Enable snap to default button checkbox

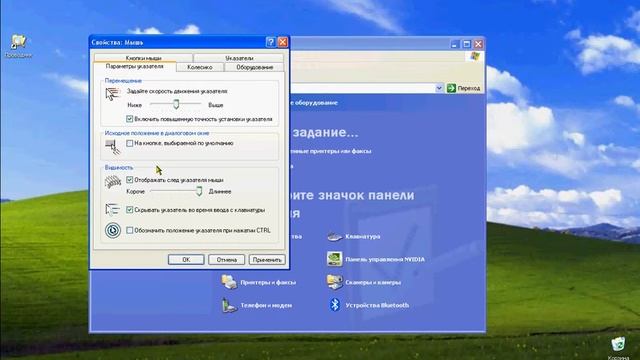[129, 143]
